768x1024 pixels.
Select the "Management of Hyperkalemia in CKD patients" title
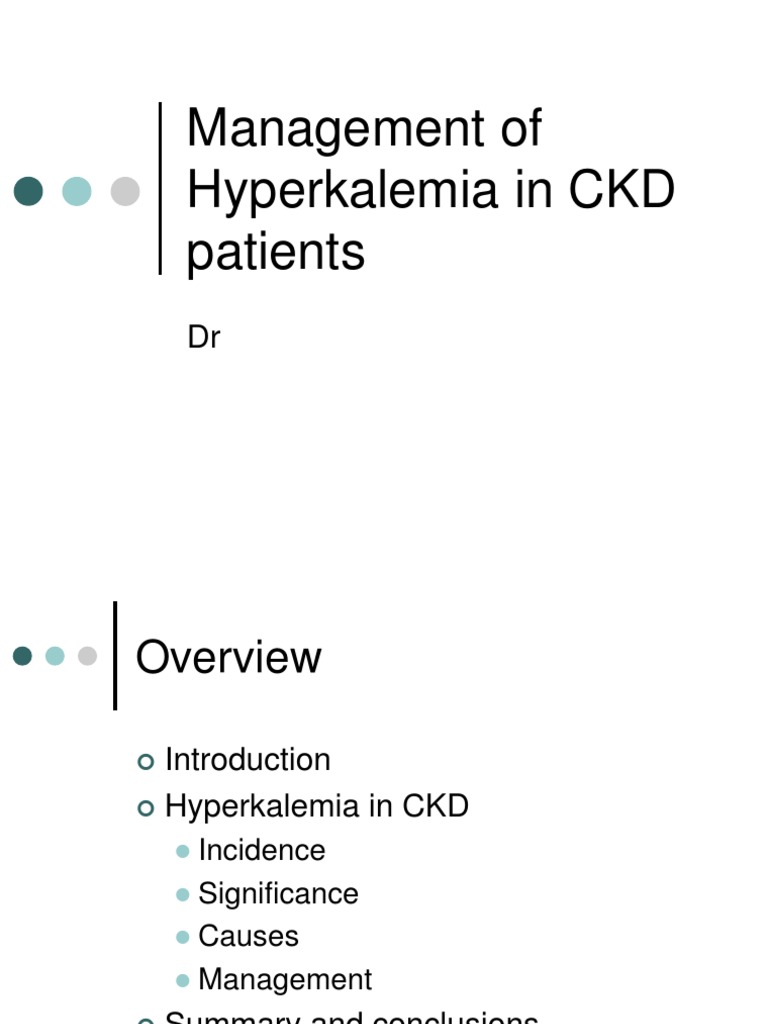tap(430, 189)
